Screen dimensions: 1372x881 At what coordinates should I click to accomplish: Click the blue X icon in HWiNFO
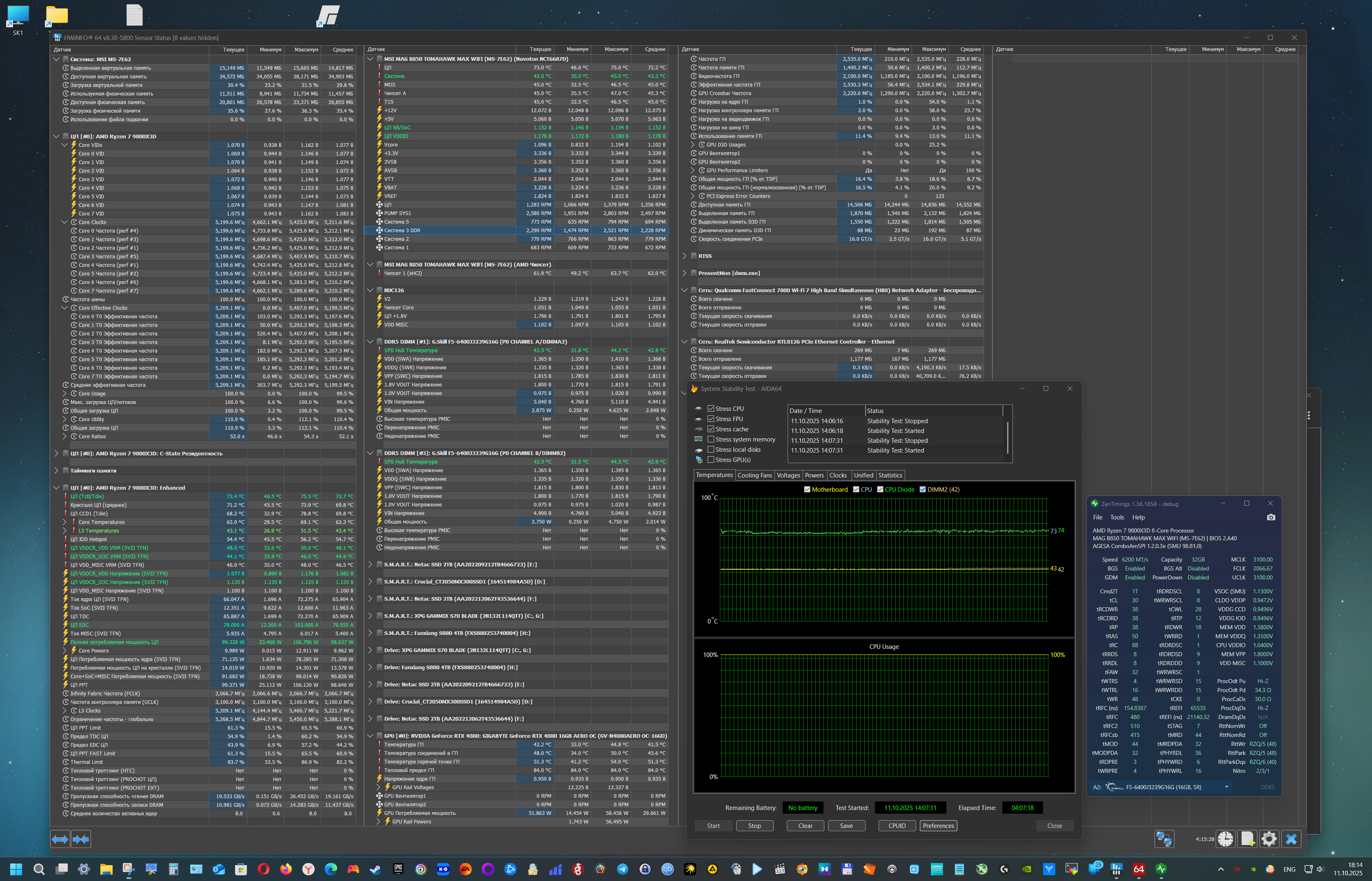(1291, 839)
